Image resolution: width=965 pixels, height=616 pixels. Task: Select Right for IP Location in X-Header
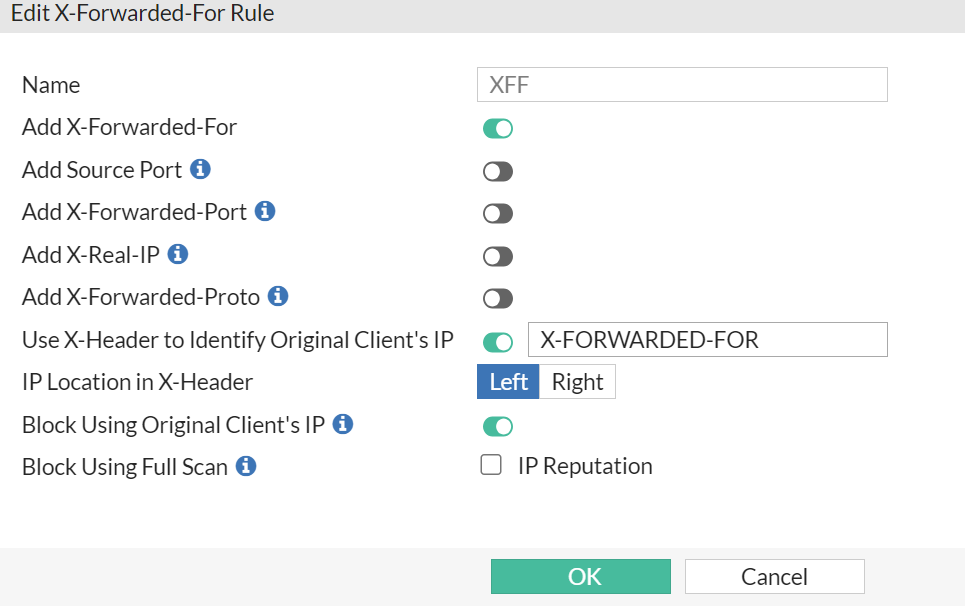(x=577, y=382)
